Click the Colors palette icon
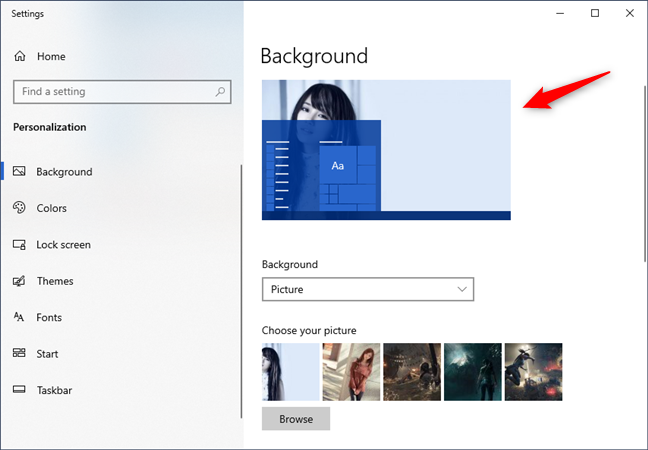 [19, 207]
